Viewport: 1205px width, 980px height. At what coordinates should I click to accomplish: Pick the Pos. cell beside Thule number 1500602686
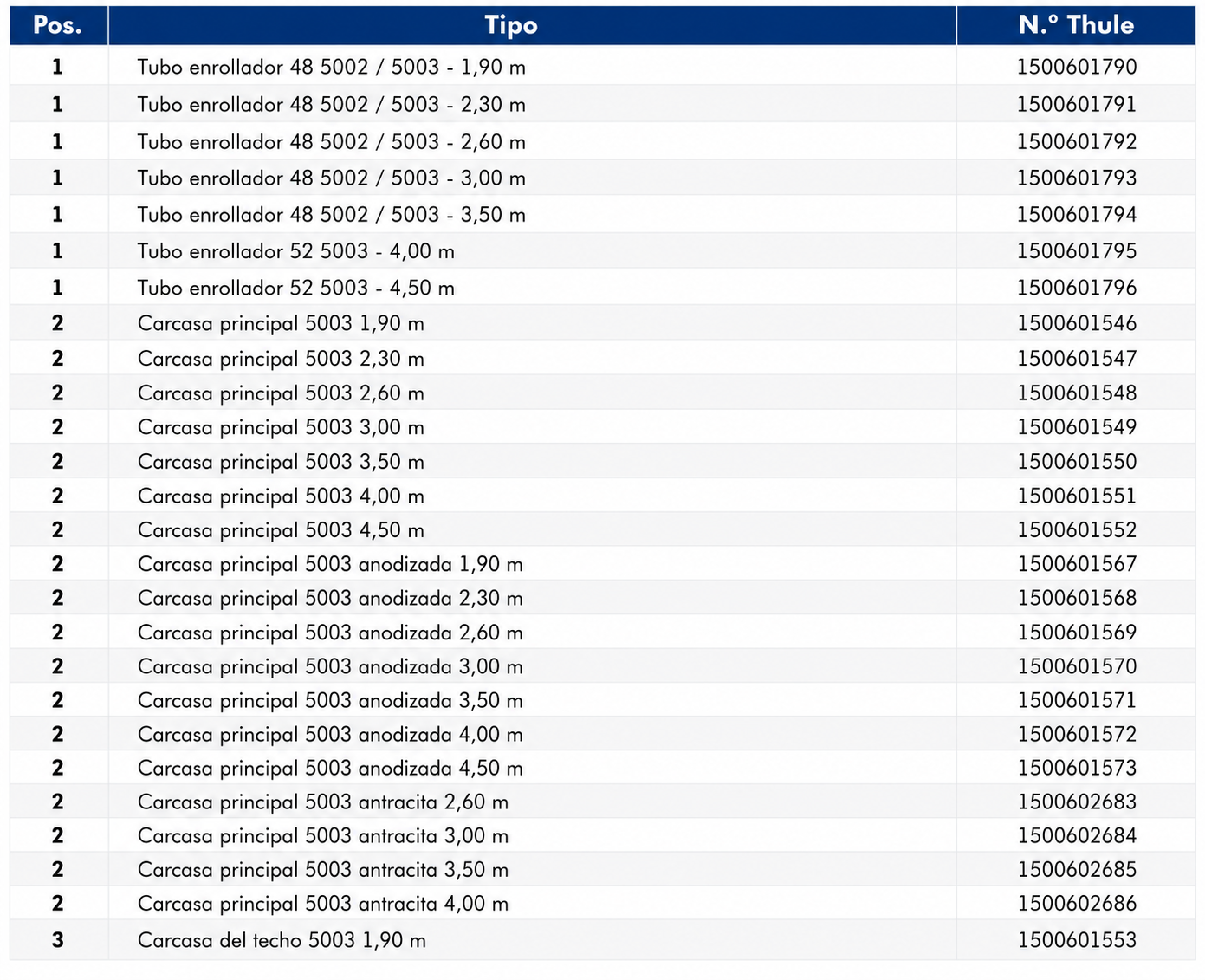coord(58,904)
